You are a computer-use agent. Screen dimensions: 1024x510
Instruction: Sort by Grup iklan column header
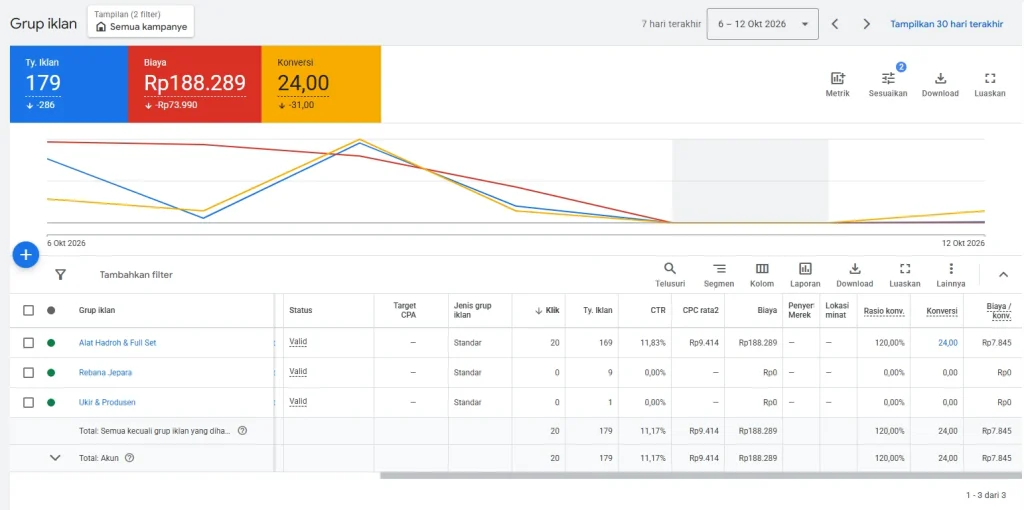[x=97, y=310]
